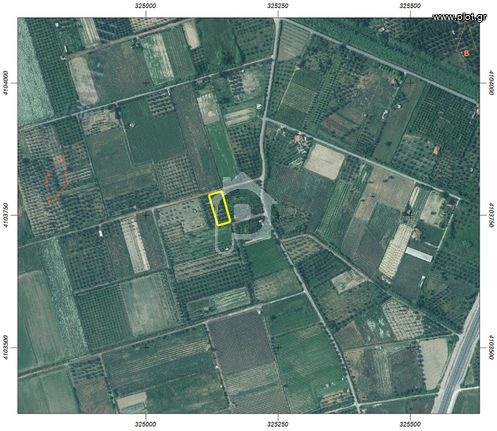The width and height of the screenshot is (497, 431).
Task: Click the right 4103500 axis label
Action: pyautogui.click(x=491, y=348)
